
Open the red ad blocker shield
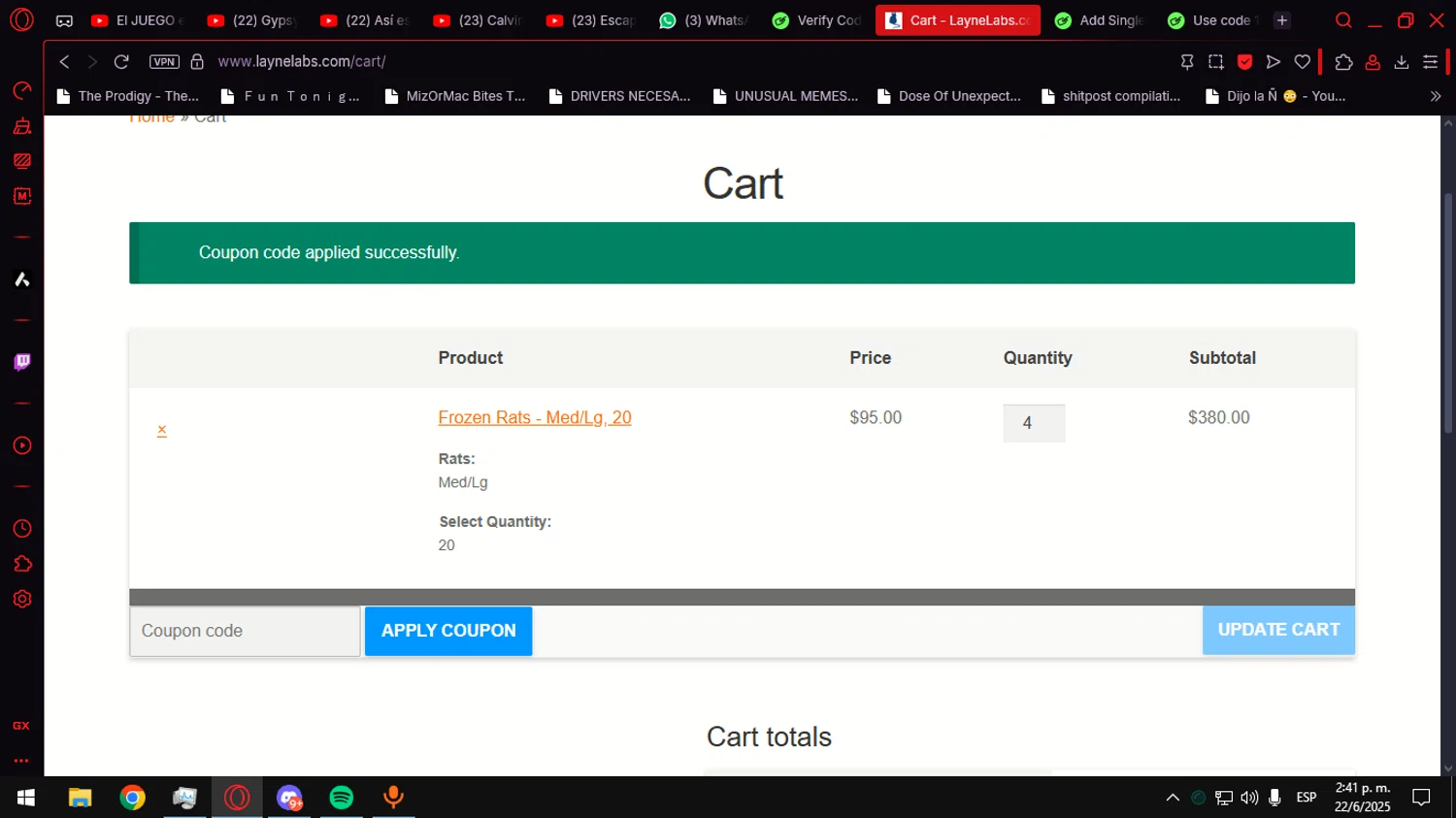[1244, 62]
